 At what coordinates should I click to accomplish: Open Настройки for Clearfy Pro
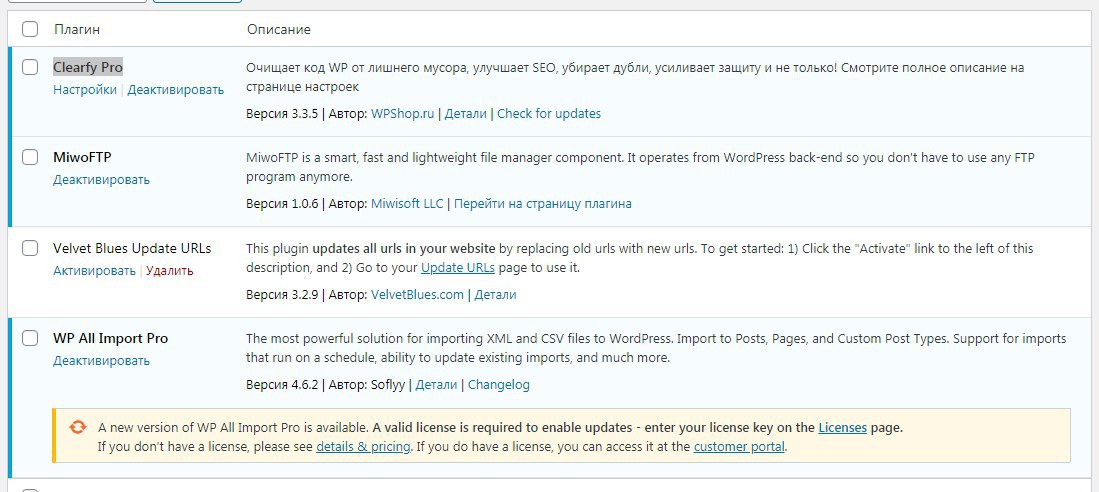85,90
